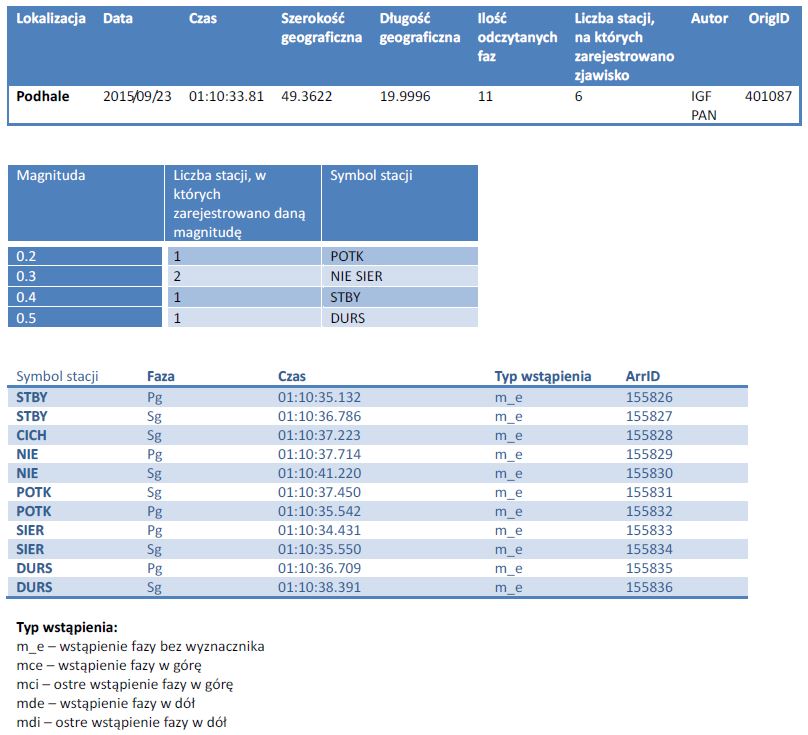Click ArrID 155836 in last DURS row
This screenshot has width=808, height=735.
[x=649, y=587]
